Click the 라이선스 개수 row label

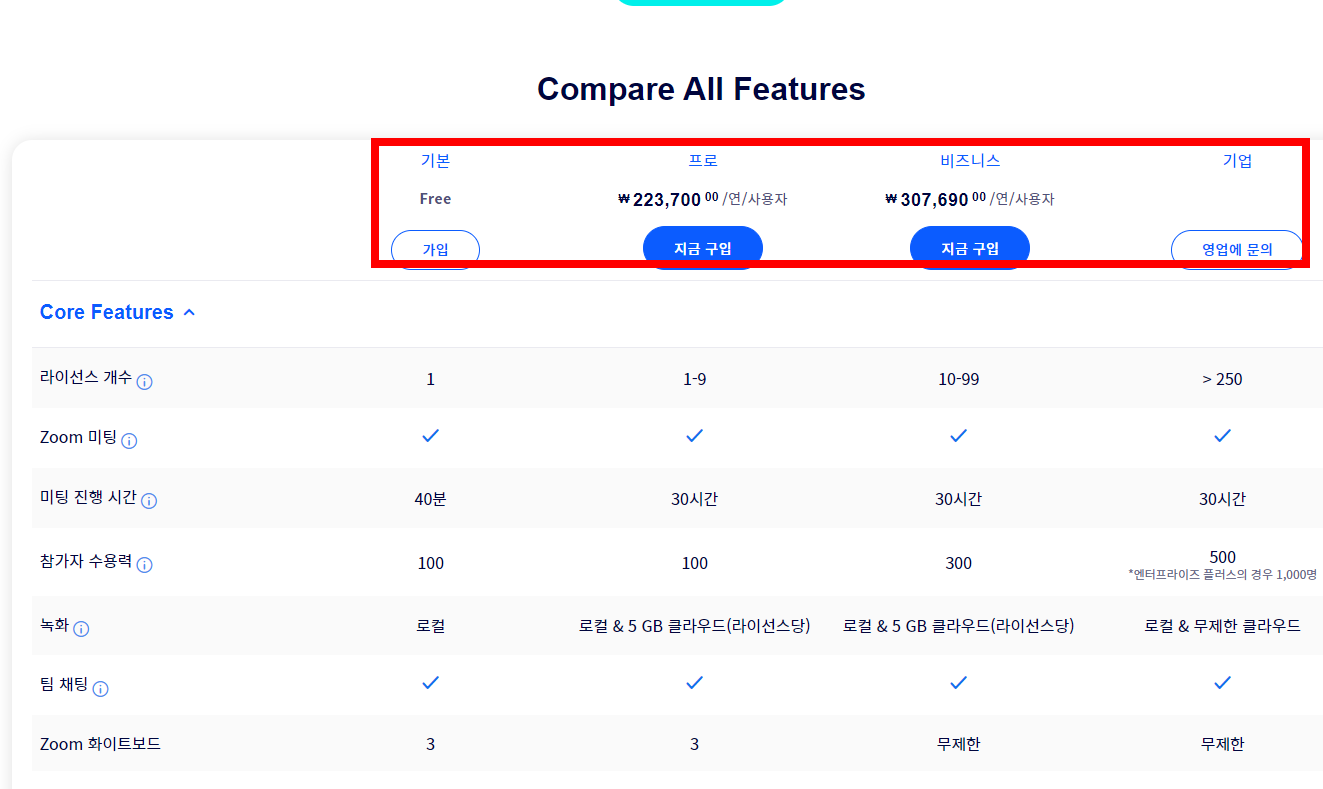click(85, 379)
